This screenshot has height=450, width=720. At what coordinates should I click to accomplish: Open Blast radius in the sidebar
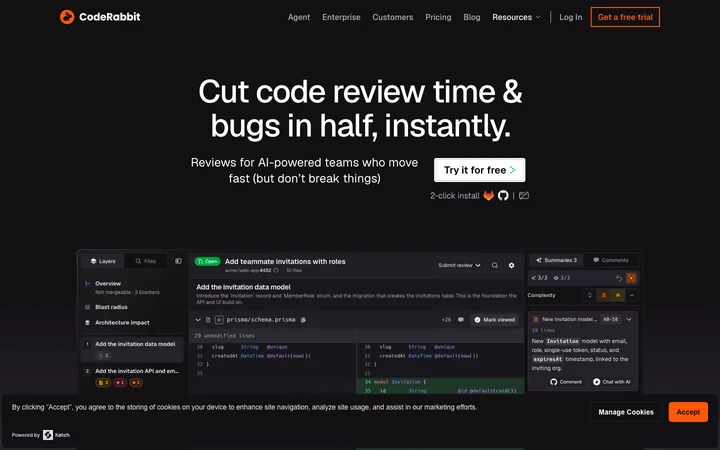tap(111, 307)
